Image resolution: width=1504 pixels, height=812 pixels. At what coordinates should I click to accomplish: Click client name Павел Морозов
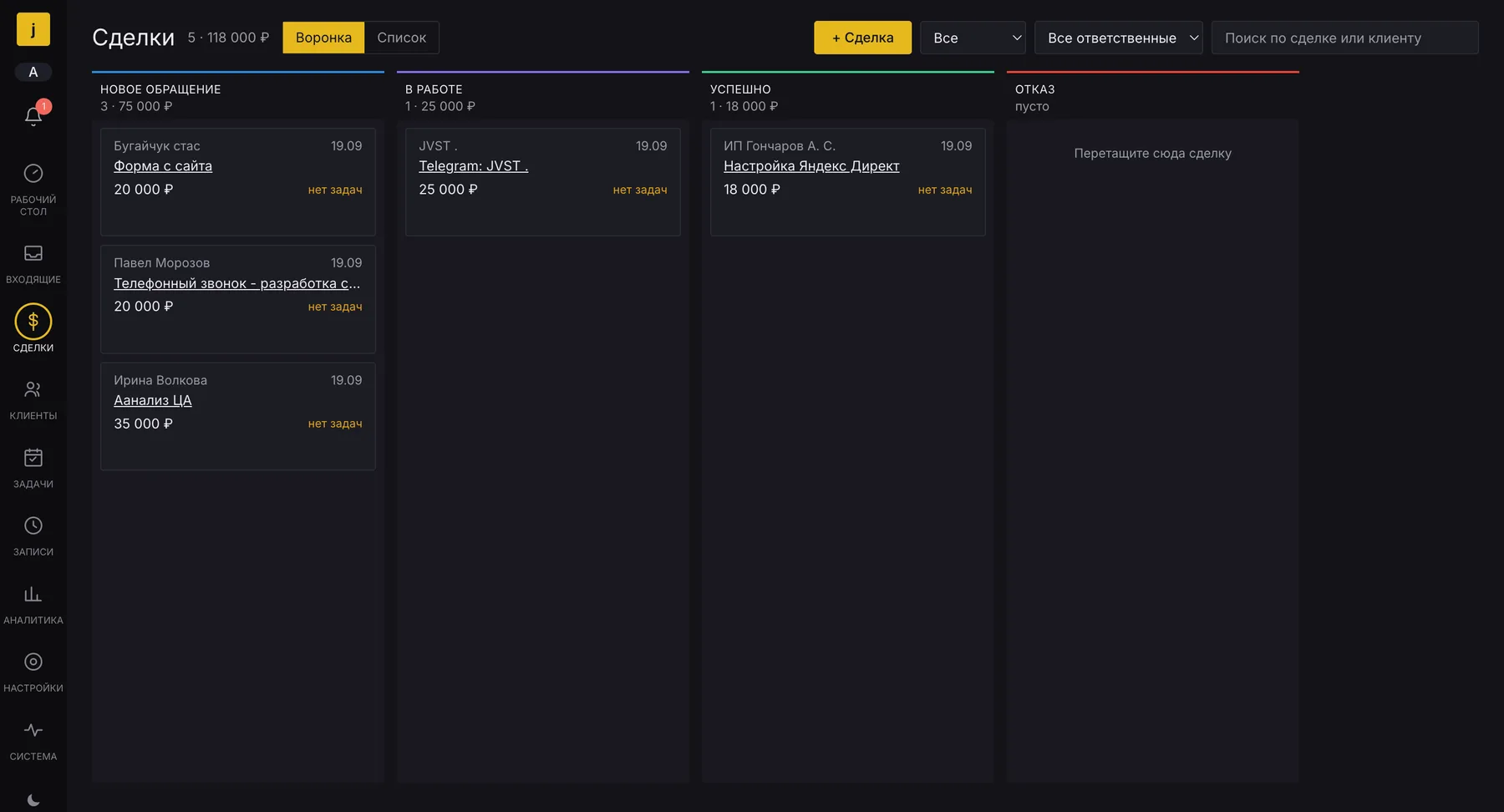coord(162,263)
